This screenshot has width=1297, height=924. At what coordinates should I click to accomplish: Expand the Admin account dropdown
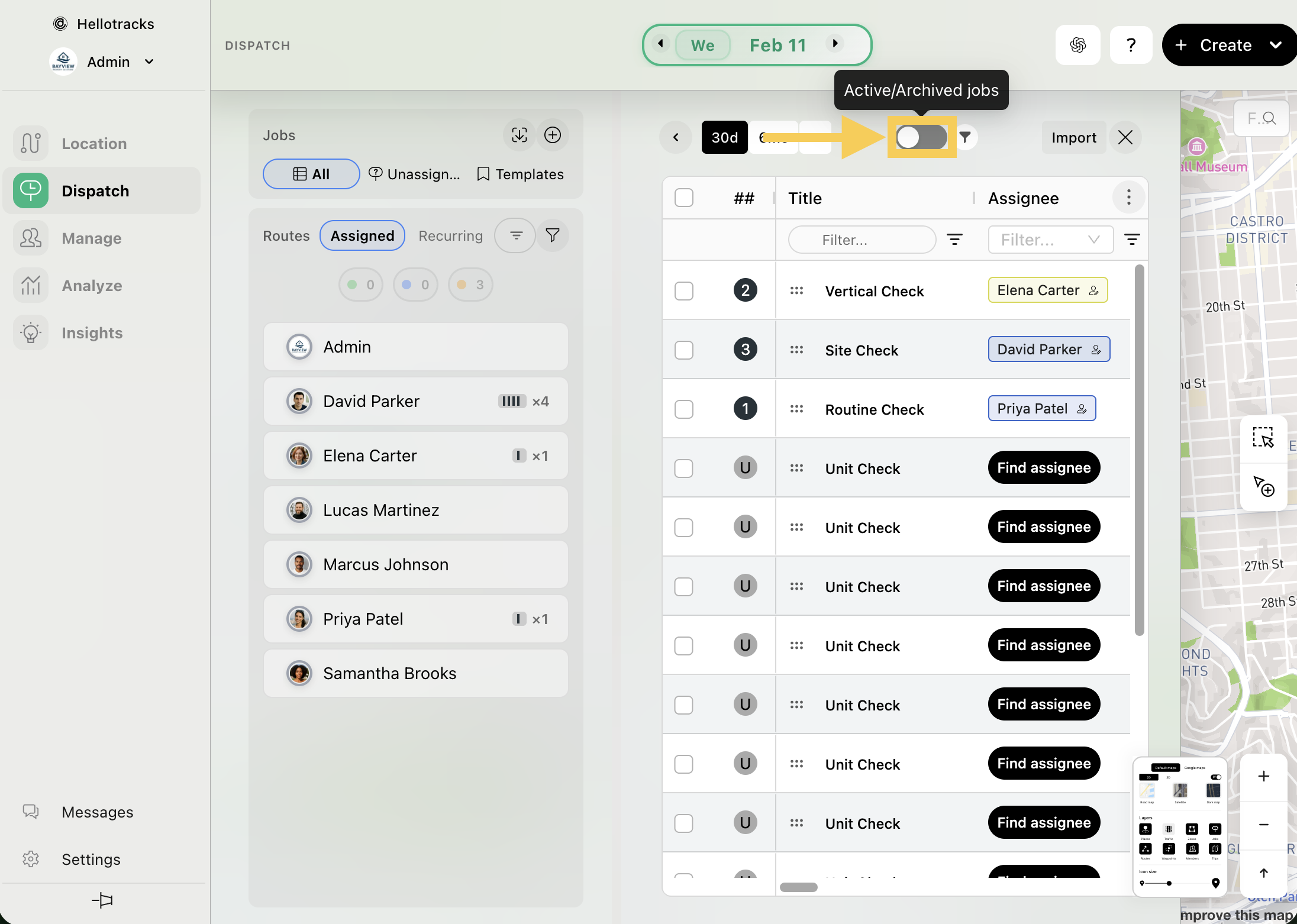149,62
